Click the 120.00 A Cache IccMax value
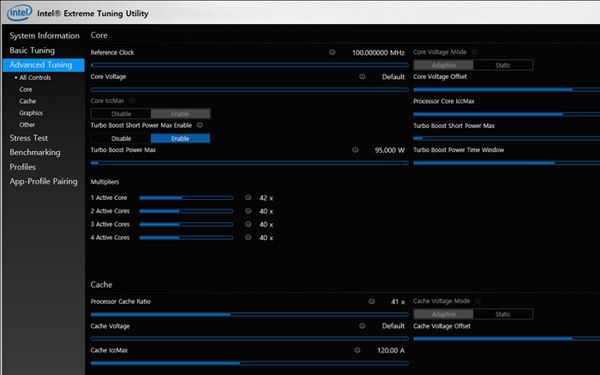Viewport: 600px width, 375px height. coord(391,350)
